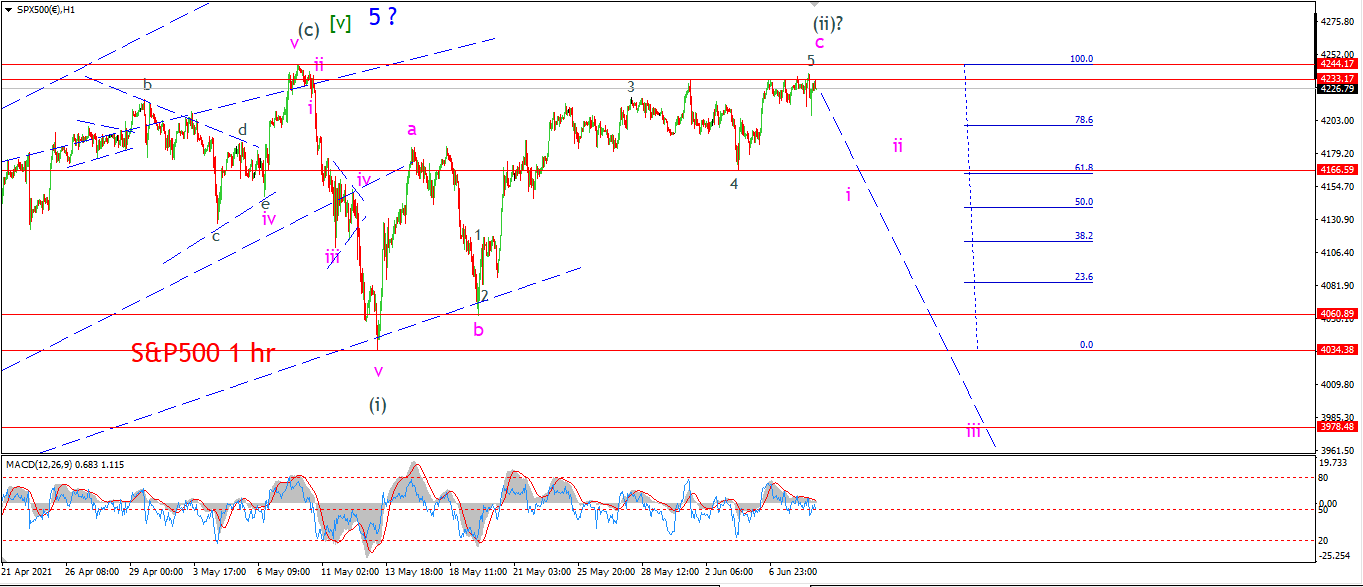The image size is (1363, 587).
Task: Select the red 3978.48 price tag
Action: [x=1338, y=427]
